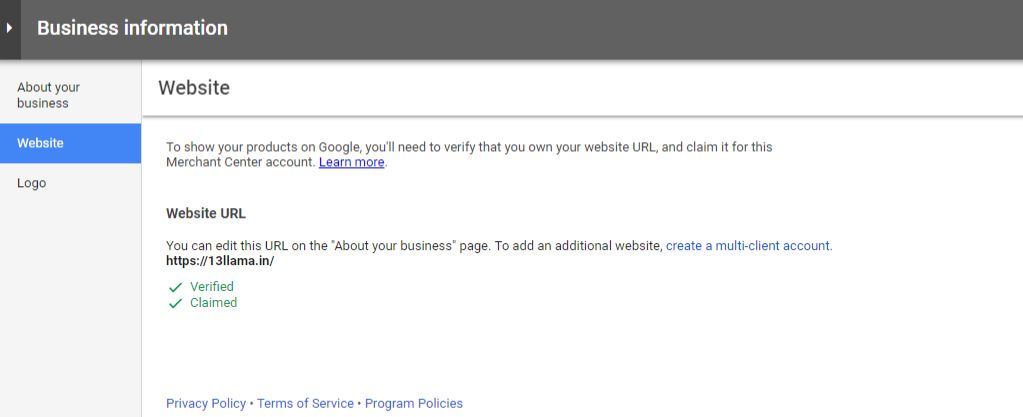
Task: Follow the Learn more link
Action: tap(351, 162)
